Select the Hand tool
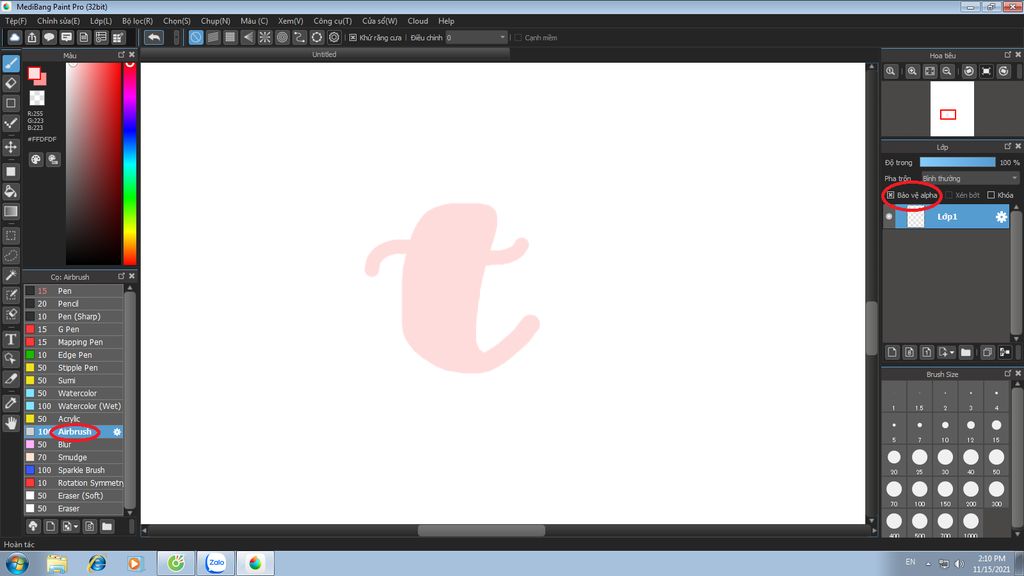Viewport: 1024px width, 576px height. pos(11,423)
